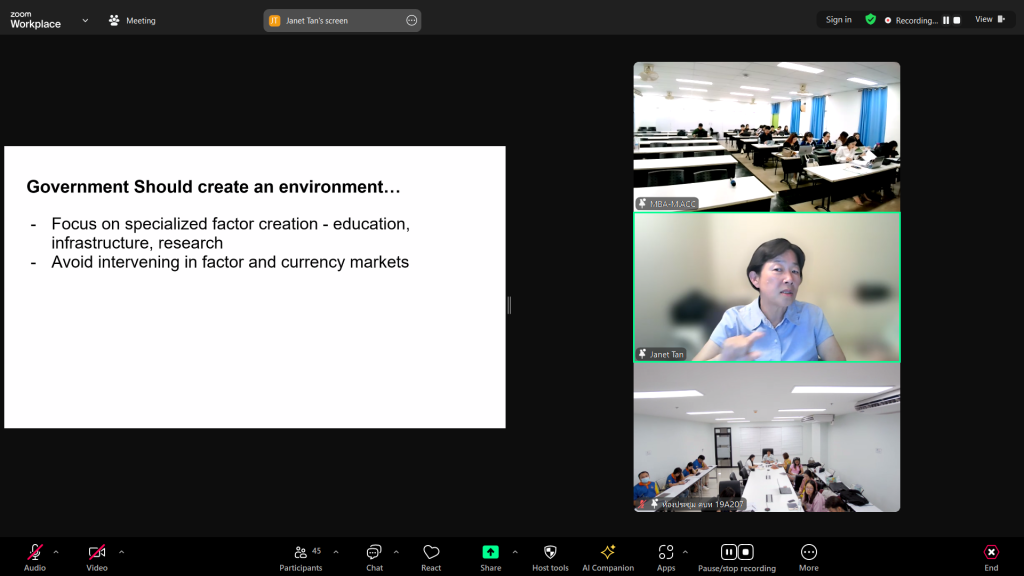
Task: Expand the video options arrow
Action: [121, 551]
